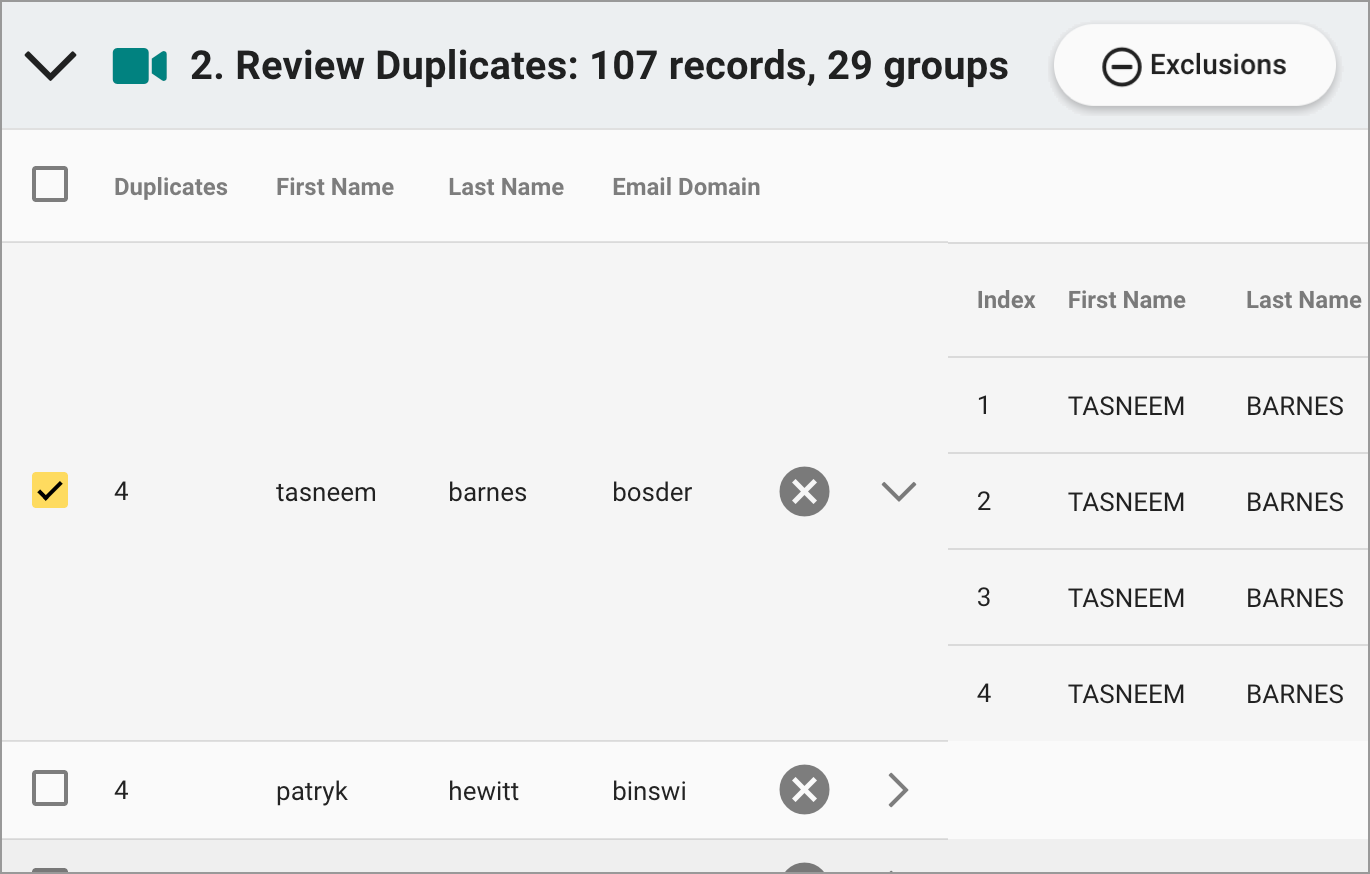Click the Duplicates column header
The image size is (1370, 874).
coord(171,187)
